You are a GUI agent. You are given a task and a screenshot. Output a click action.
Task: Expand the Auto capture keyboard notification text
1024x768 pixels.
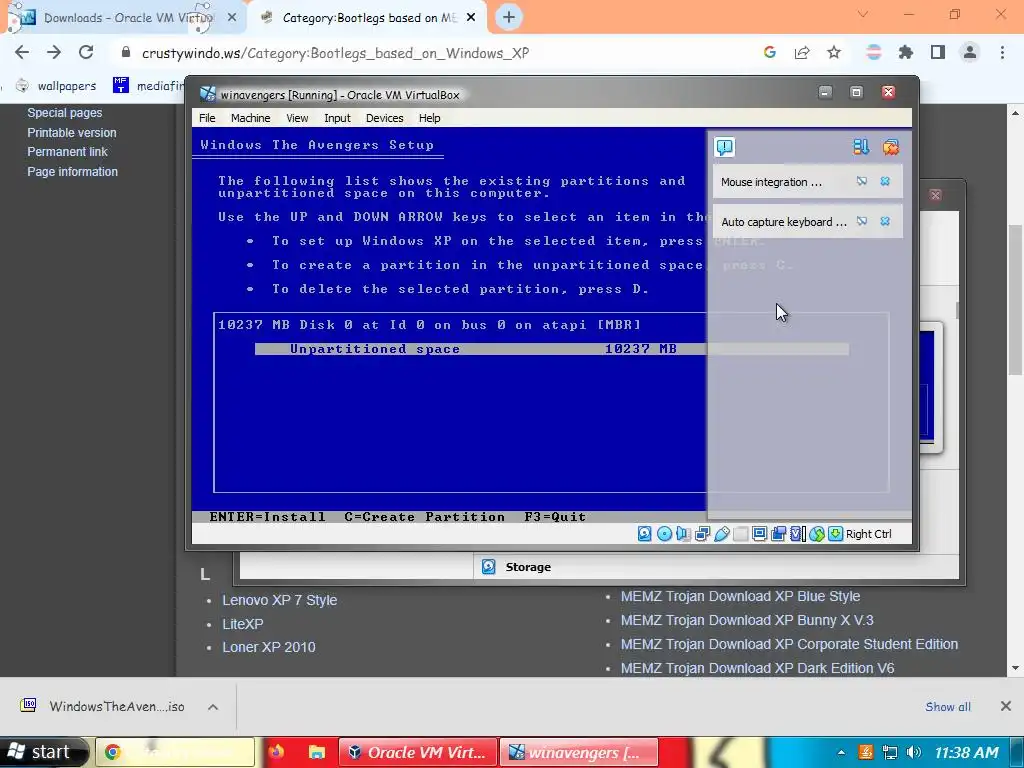tap(784, 222)
